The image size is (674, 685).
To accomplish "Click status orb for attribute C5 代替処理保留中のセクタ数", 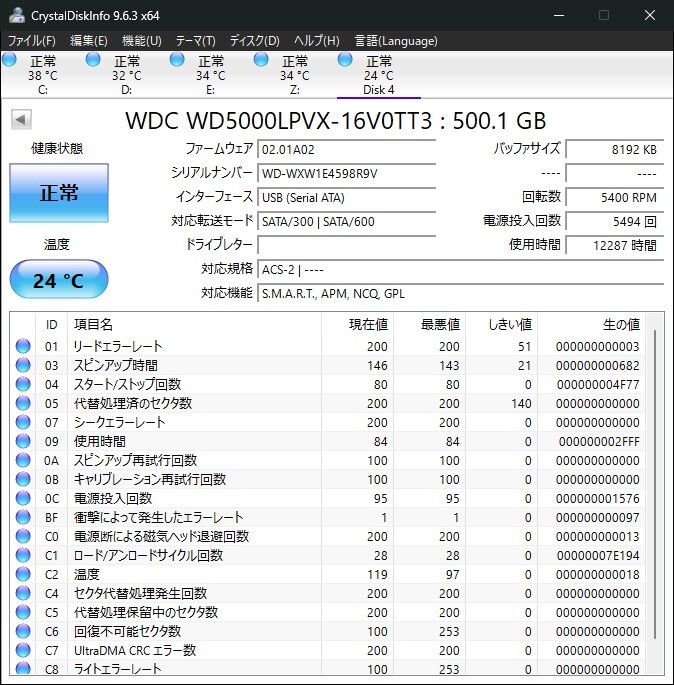I will coord(23,612).
